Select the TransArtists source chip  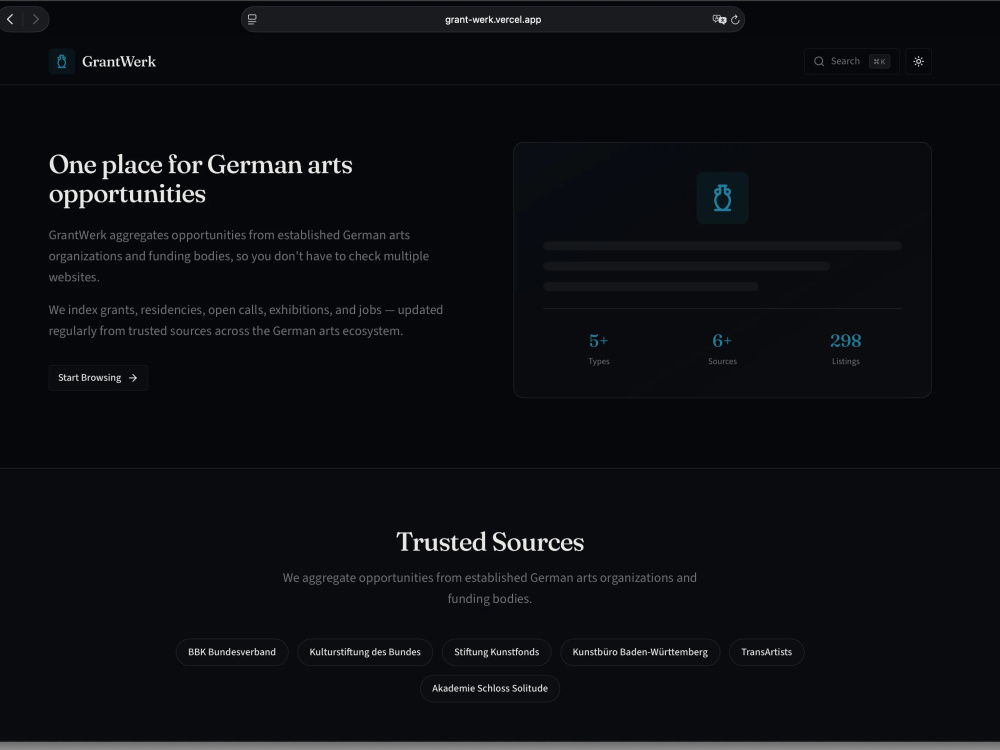[767, 652]
